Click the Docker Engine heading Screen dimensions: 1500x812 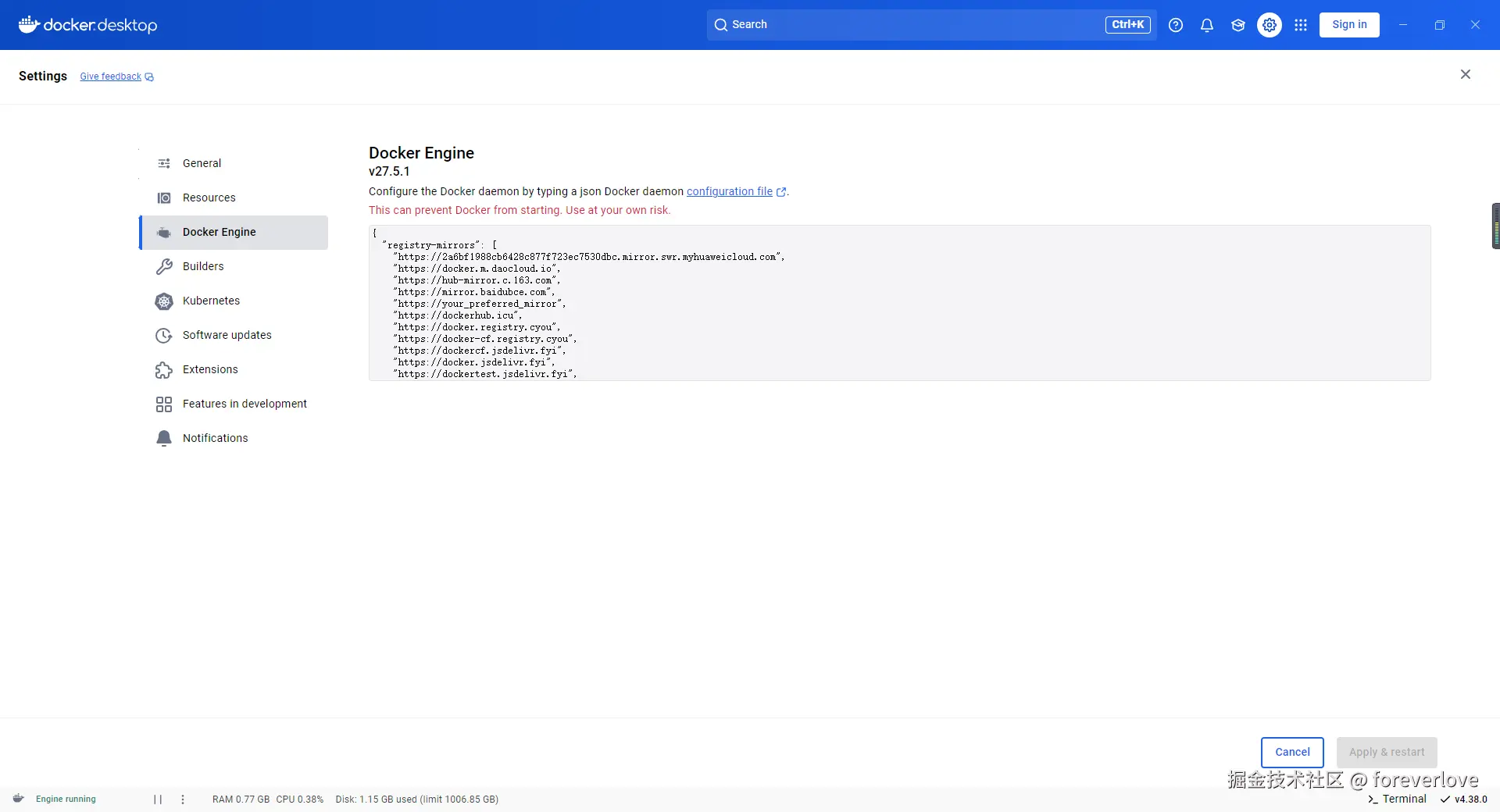pyautogui.click(x=421, y=153)
